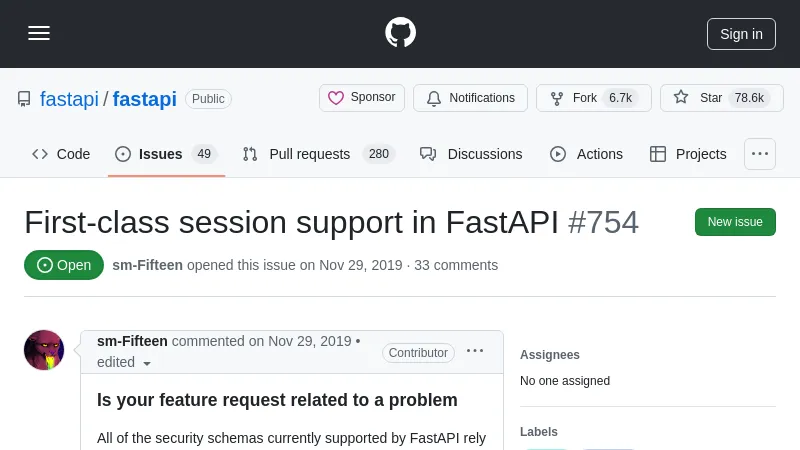Click the repository book icon
800x450 pixels.
pyautogui.click(x=24, y=99)
